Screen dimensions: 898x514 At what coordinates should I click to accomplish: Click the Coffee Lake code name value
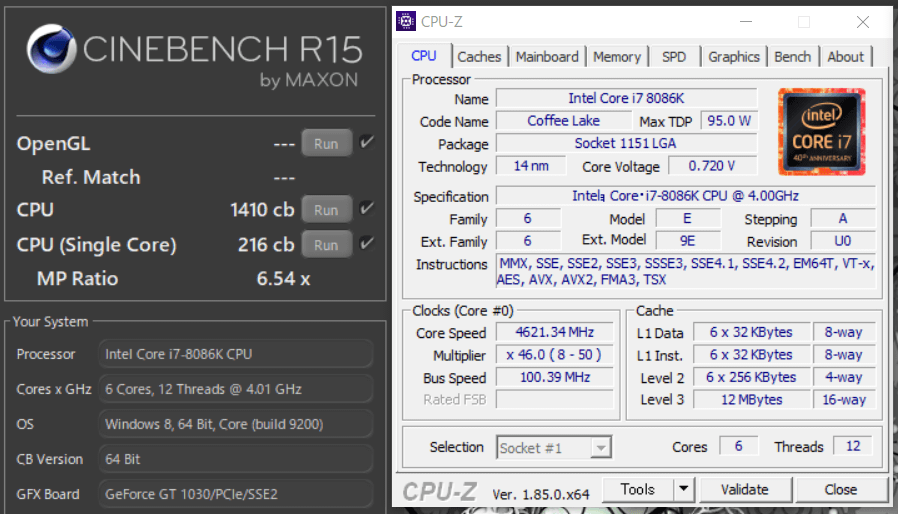(564, 121)
